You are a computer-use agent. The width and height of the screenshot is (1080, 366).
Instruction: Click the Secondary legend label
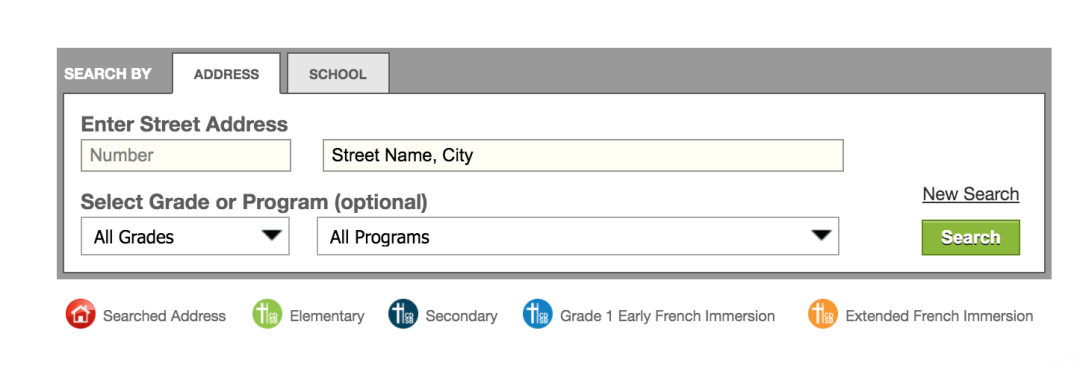pos(461,316)
